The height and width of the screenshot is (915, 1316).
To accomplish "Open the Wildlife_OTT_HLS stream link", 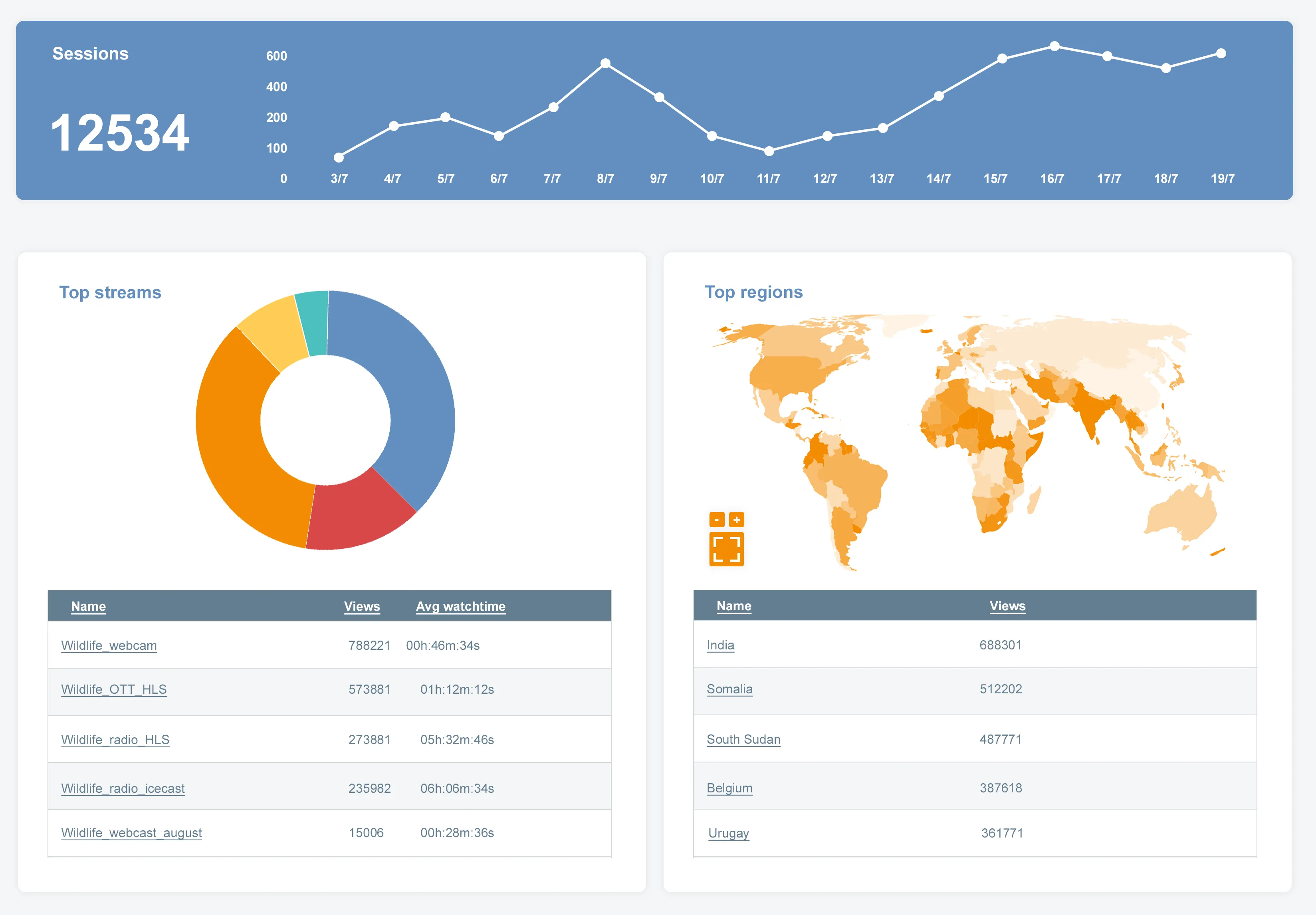I will point(113,689).
